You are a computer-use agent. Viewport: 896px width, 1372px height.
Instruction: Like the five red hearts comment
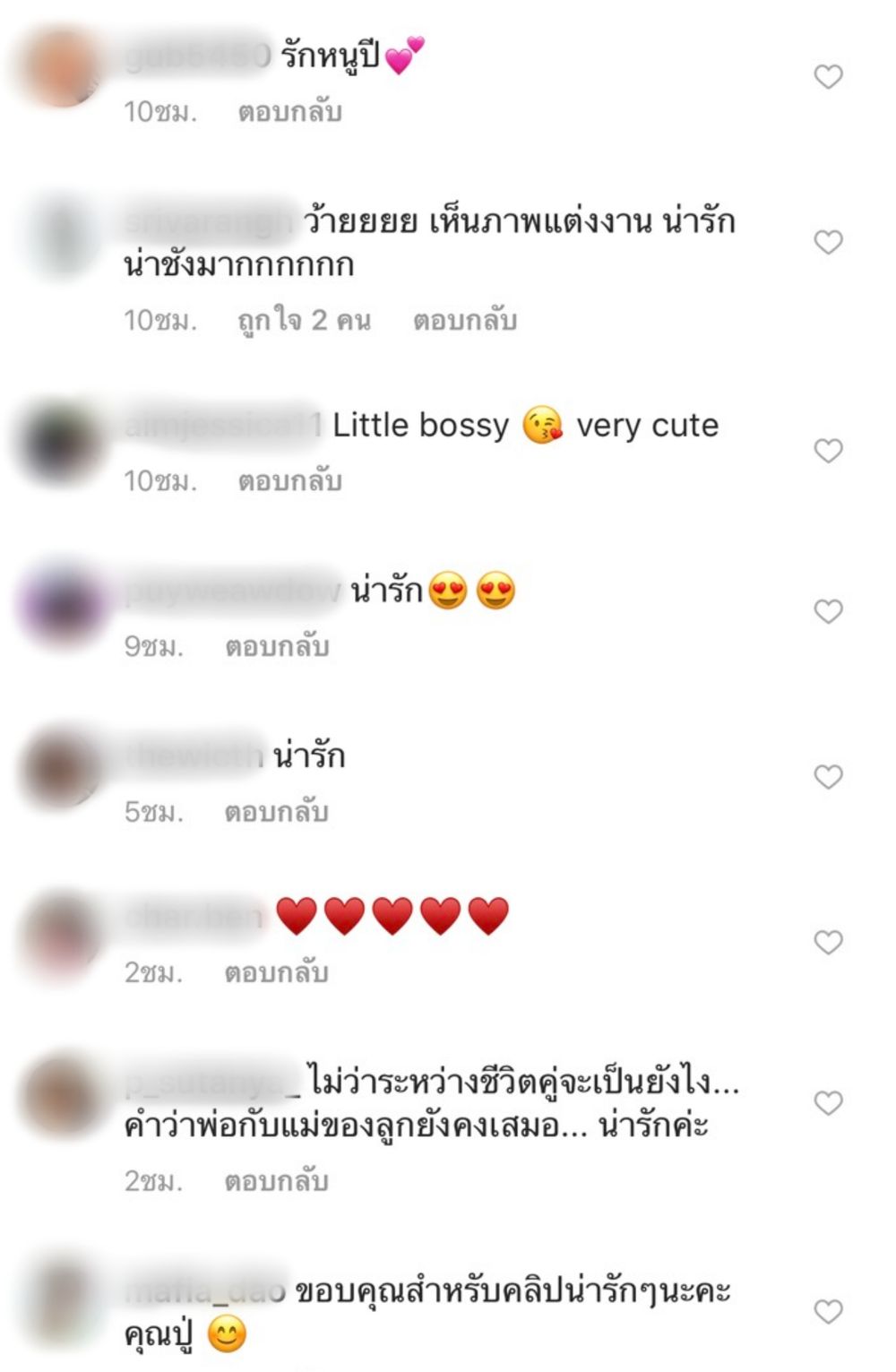[x=828, y=943]
